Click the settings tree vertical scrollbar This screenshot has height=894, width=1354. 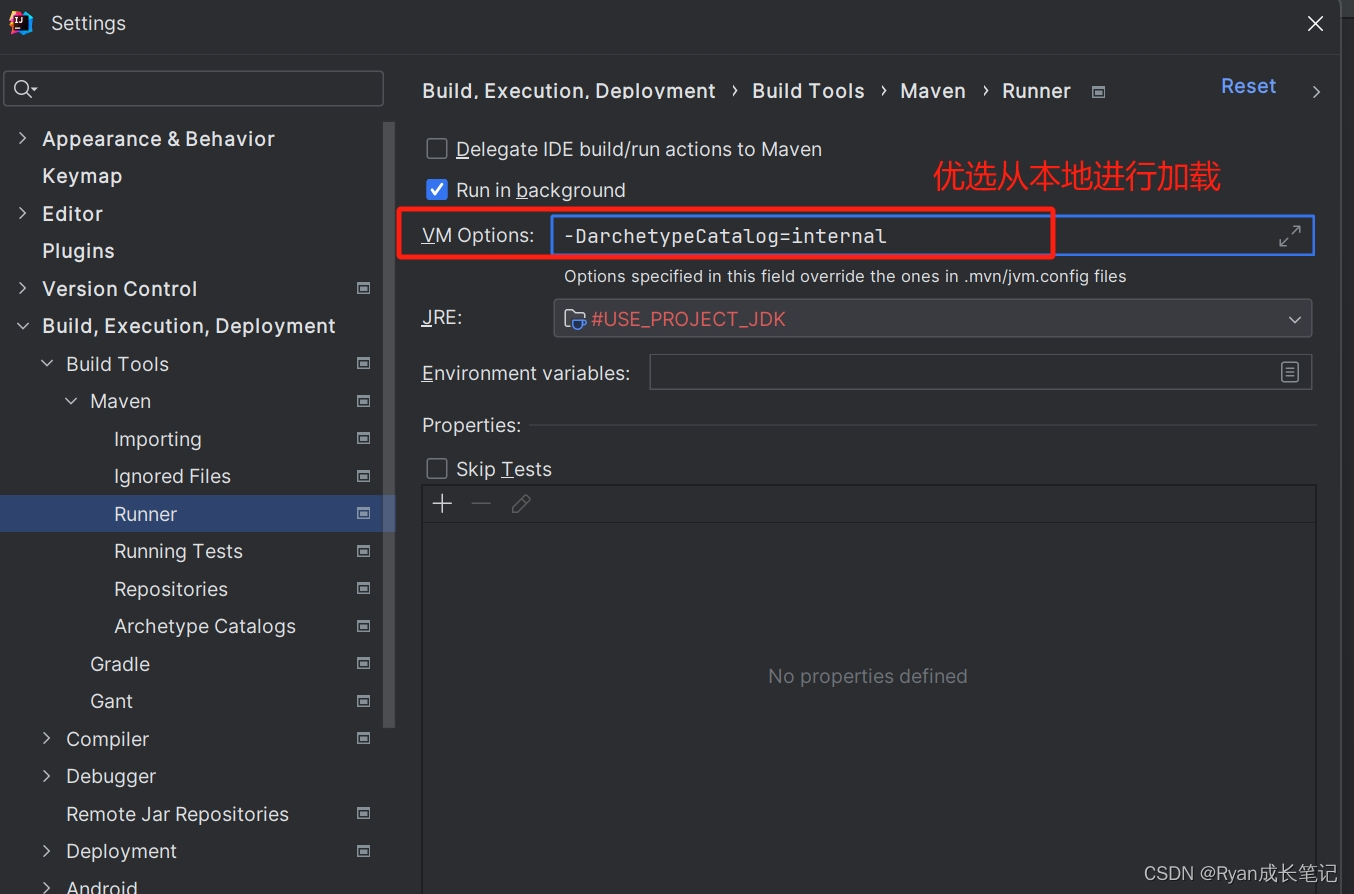pos(390,424)
